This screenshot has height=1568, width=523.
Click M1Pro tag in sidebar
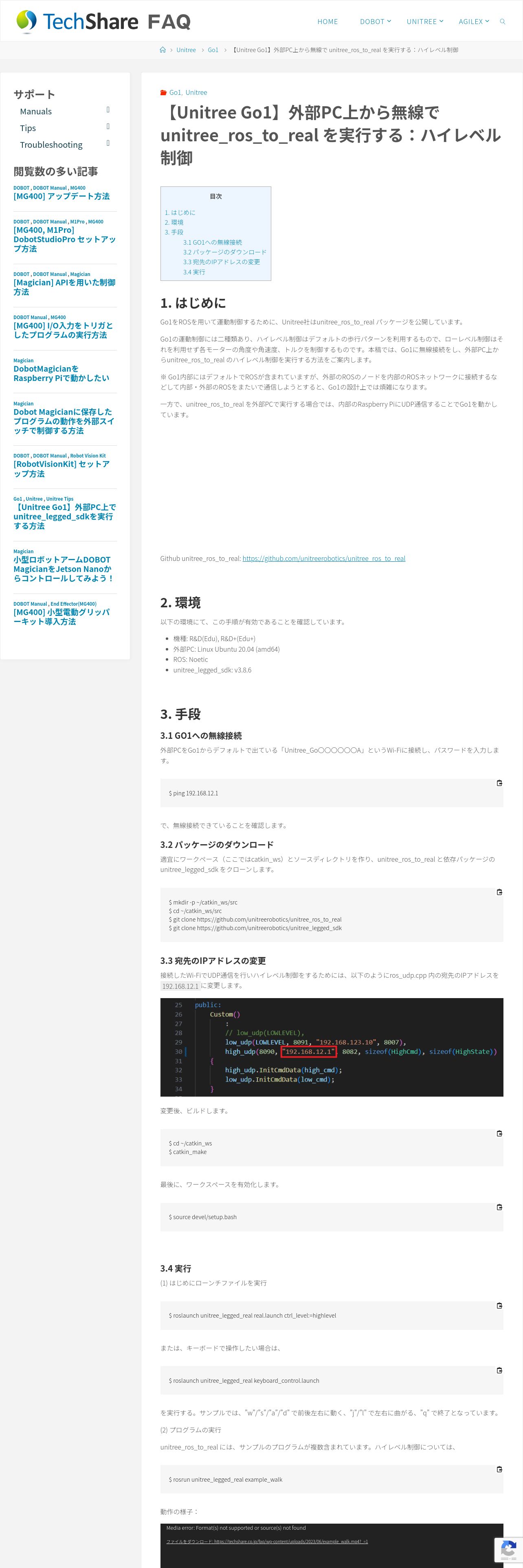pos(77,221)
